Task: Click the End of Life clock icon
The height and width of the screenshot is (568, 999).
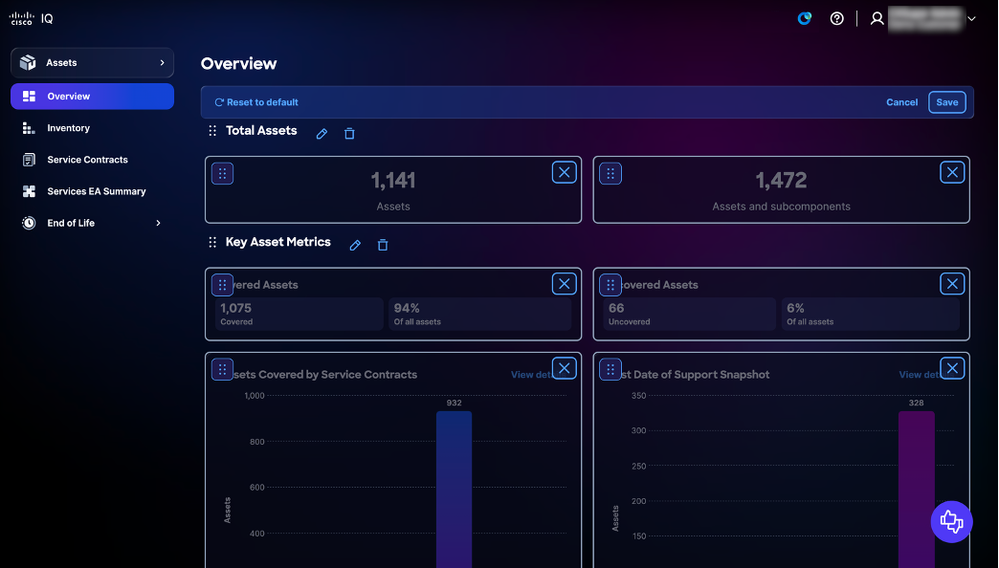Action: click(x=29, y=223)
